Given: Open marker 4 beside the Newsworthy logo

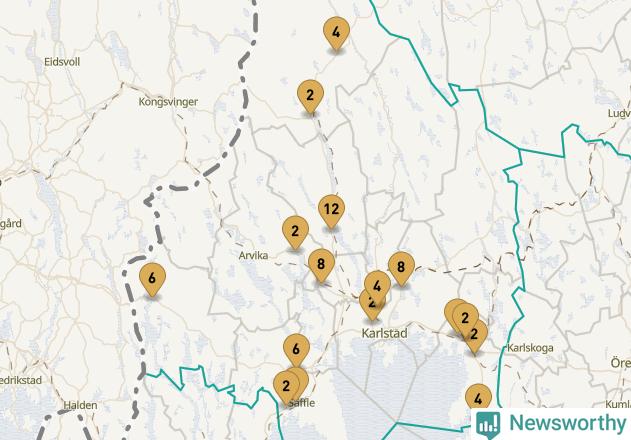Looking at the screenshot, I should (x=478, y=397).
